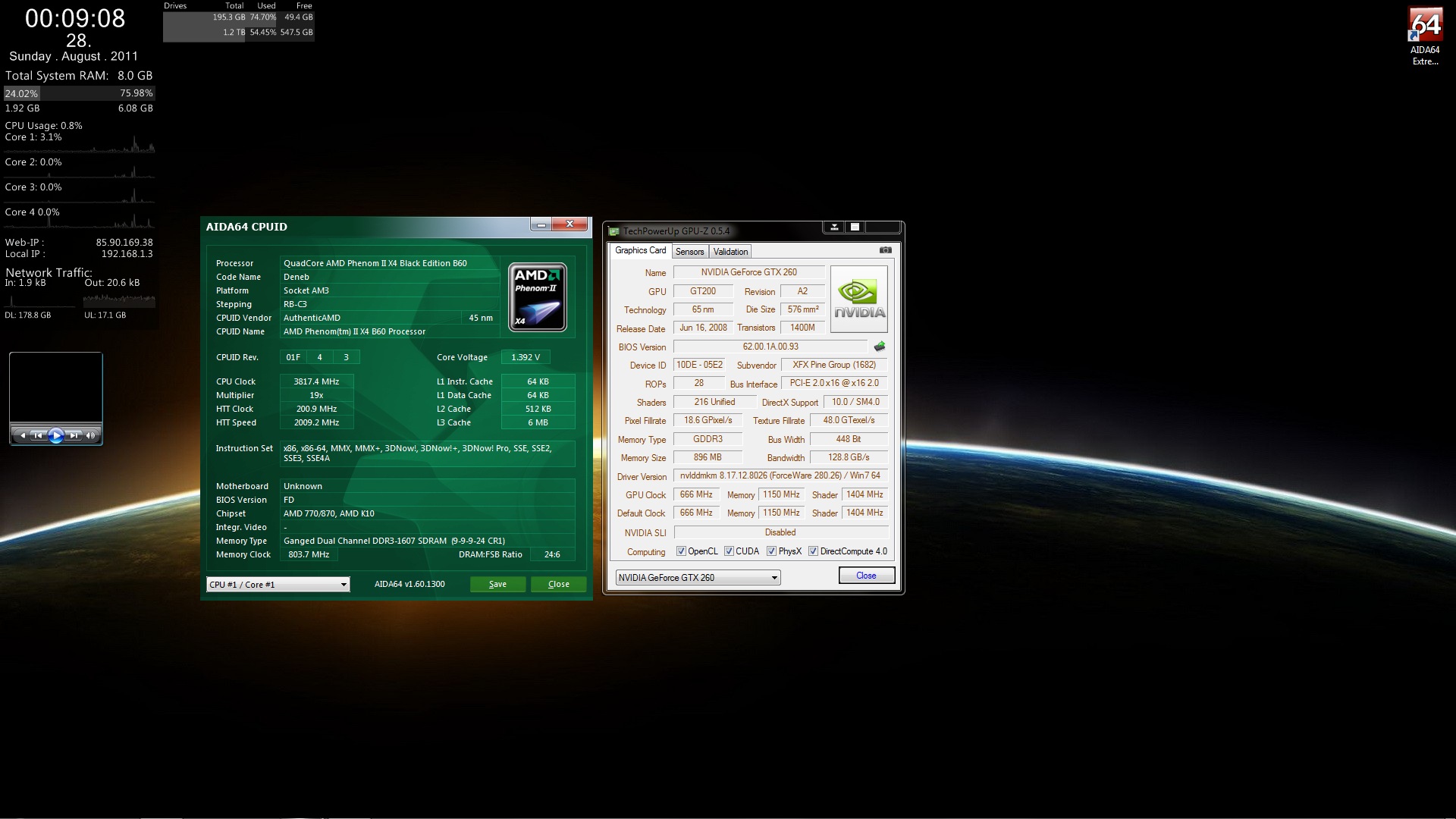Click the NVIDIA logo in GPU-Z
The width and height of the screenshot is (1456, 819).
859,299
